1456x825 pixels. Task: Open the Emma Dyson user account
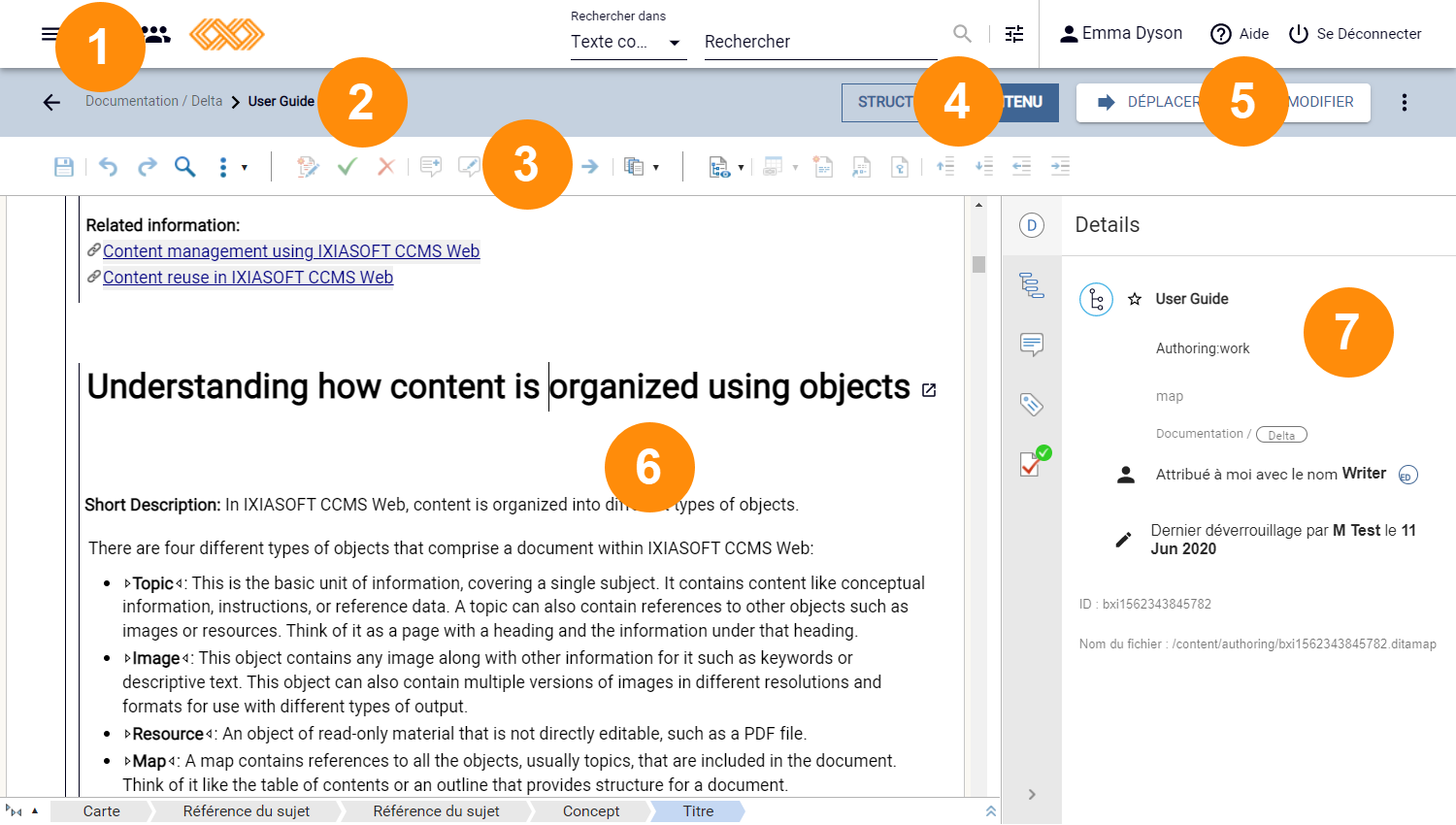[1120, 34]
